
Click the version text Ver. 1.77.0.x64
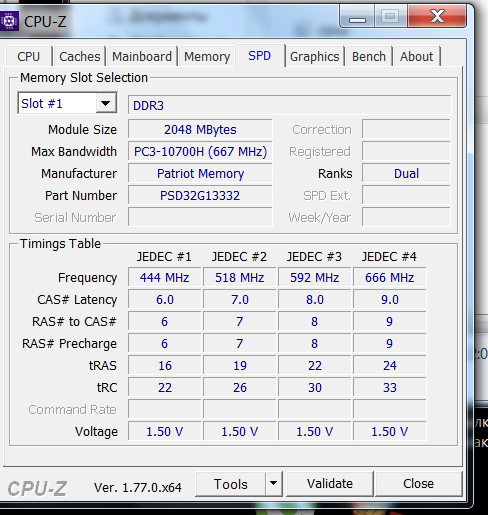[138, 488]
